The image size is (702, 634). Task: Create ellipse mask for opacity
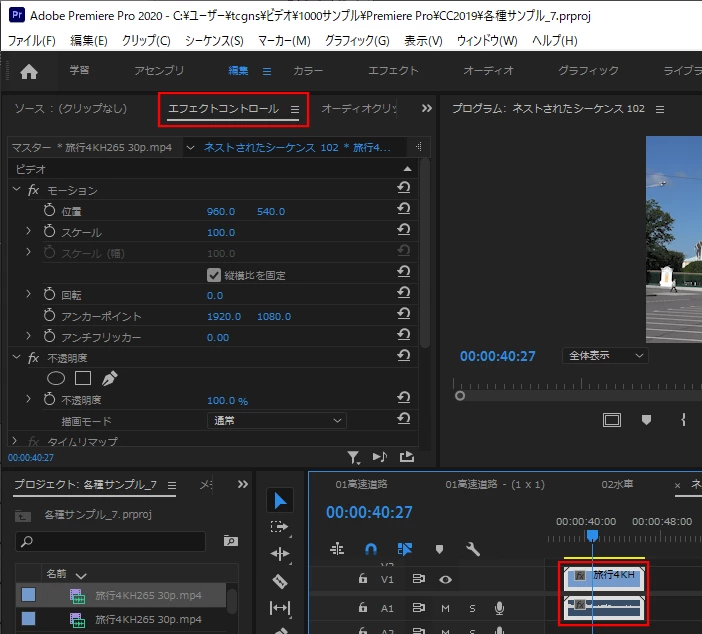point(56,379)
